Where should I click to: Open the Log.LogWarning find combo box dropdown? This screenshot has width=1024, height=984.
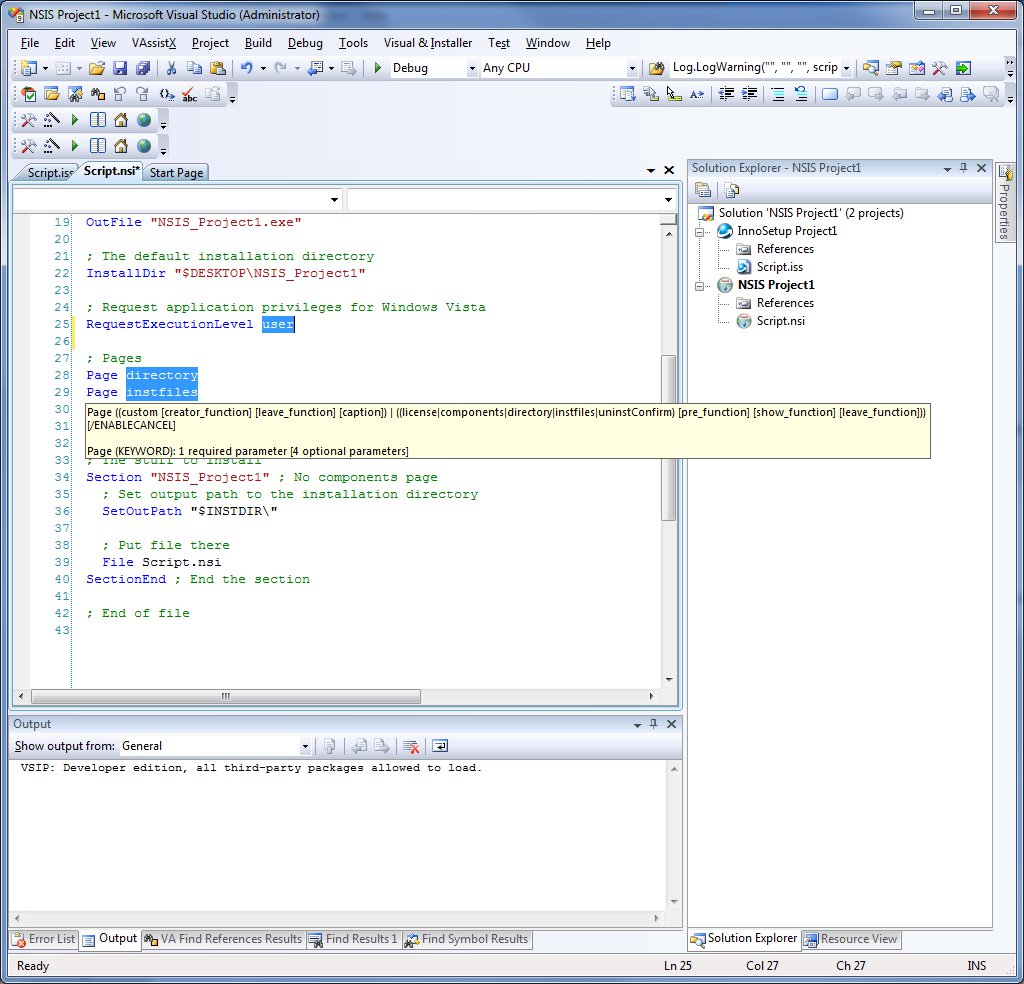click(846, 68)
